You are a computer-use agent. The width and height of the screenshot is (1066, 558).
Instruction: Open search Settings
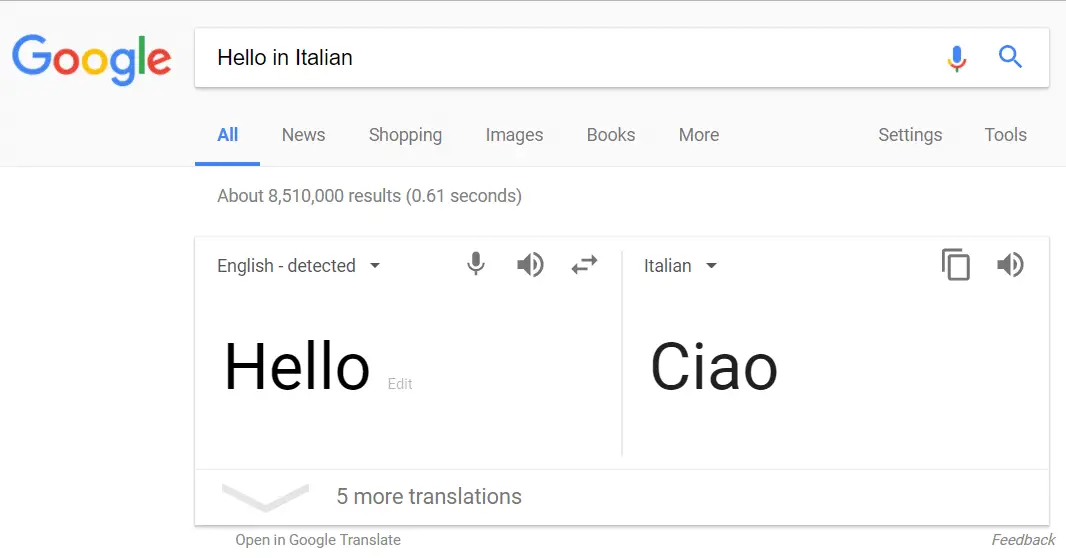coord(910,135)
